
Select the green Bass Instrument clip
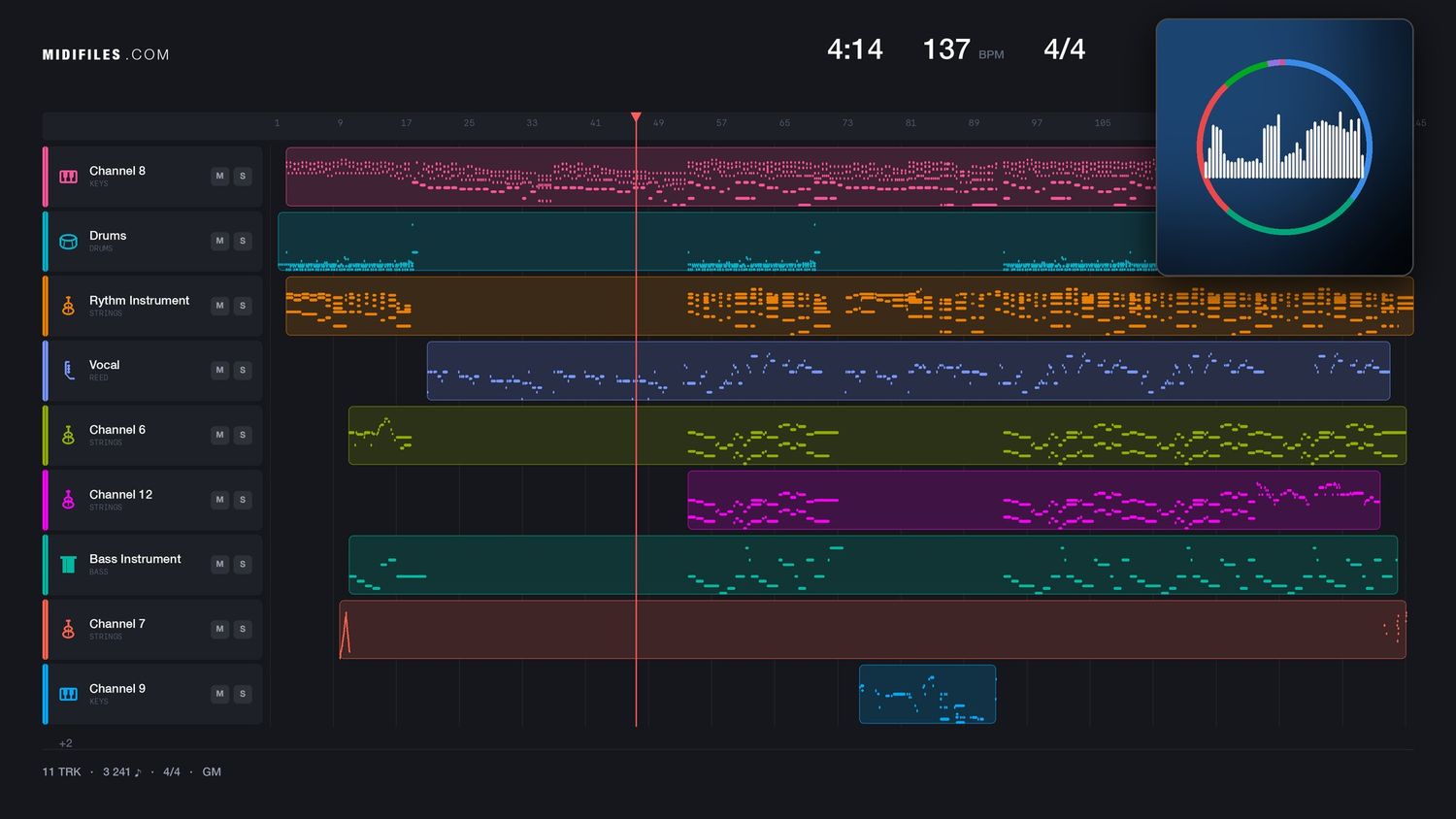click(x=873, y=565)
